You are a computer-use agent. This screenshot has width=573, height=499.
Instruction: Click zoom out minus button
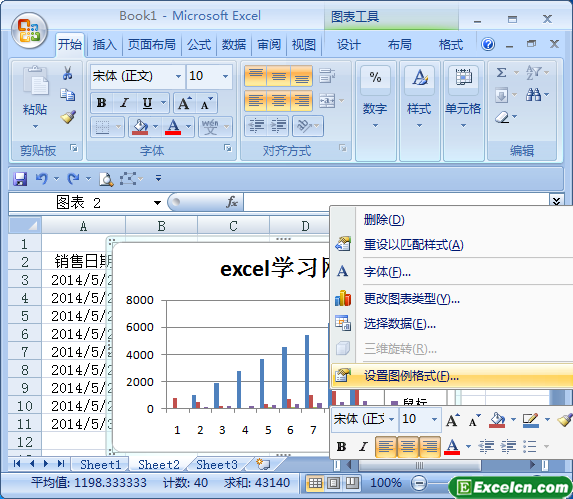pyautogui.click(x=419, y=483)
